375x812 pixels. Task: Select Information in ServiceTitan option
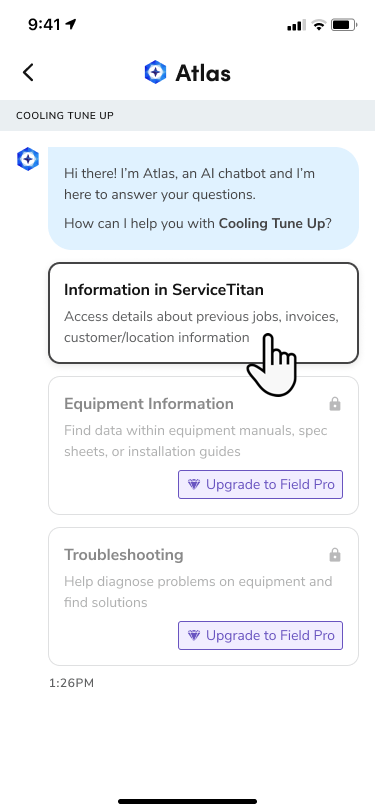point(203,313)
